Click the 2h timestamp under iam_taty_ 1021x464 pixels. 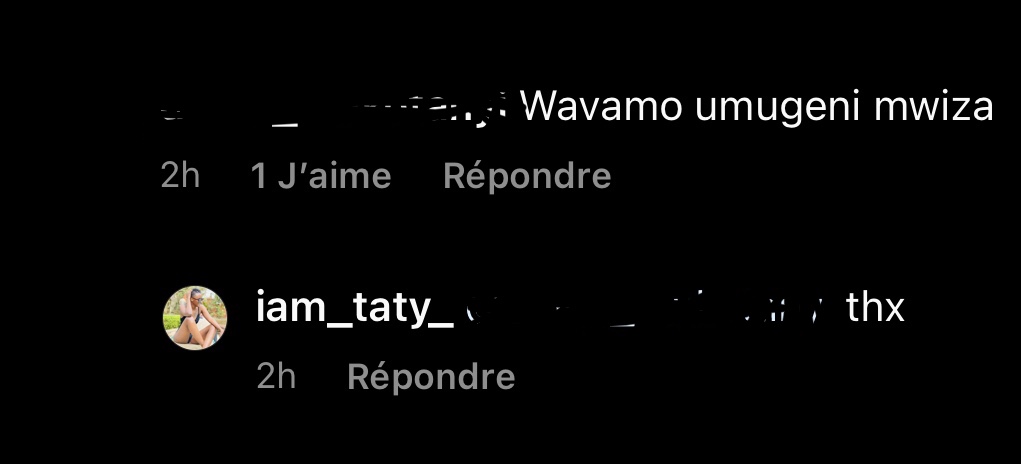click(276, 376)
